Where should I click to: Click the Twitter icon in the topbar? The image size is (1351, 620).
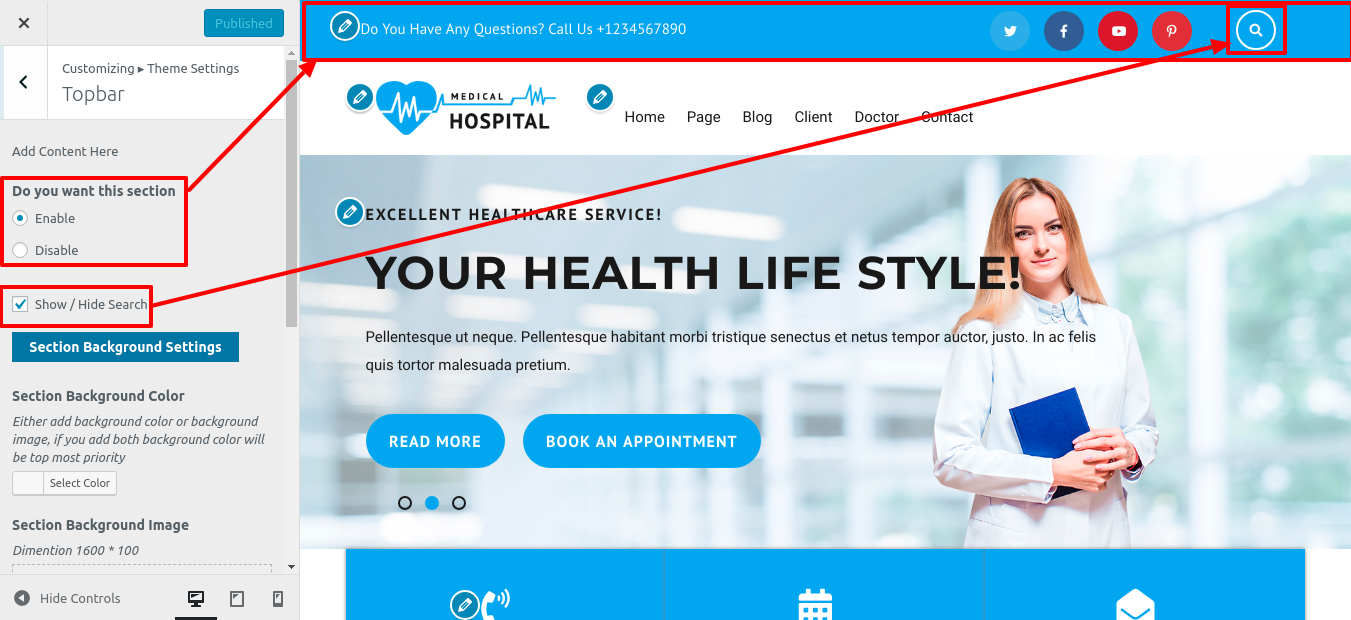click(x=1010, y=31)
